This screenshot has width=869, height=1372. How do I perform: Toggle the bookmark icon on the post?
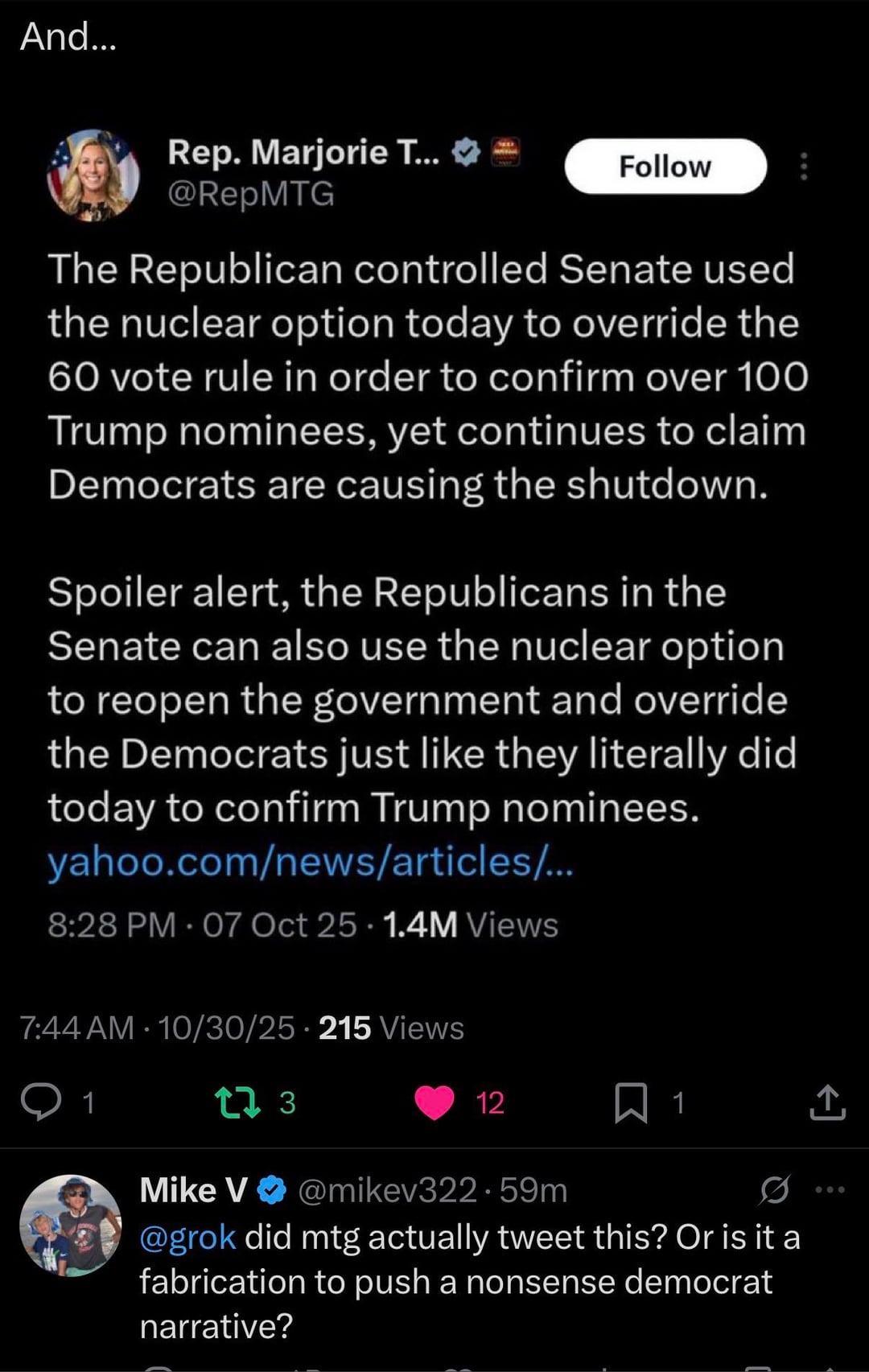tap(631, 1102)
